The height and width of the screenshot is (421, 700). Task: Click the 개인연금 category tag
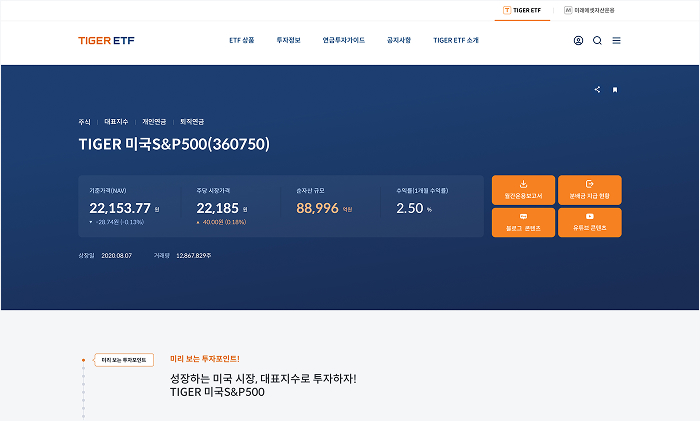[x=154, y=122]
